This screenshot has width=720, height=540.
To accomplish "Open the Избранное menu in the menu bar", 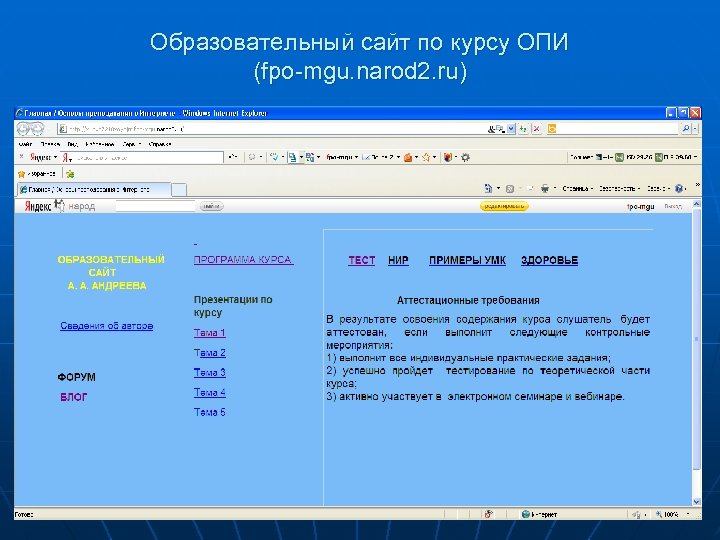I will click(x=100, y=144).
